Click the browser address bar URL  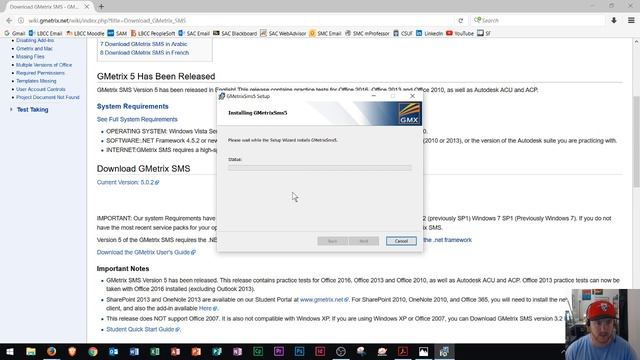pos(107,20)
